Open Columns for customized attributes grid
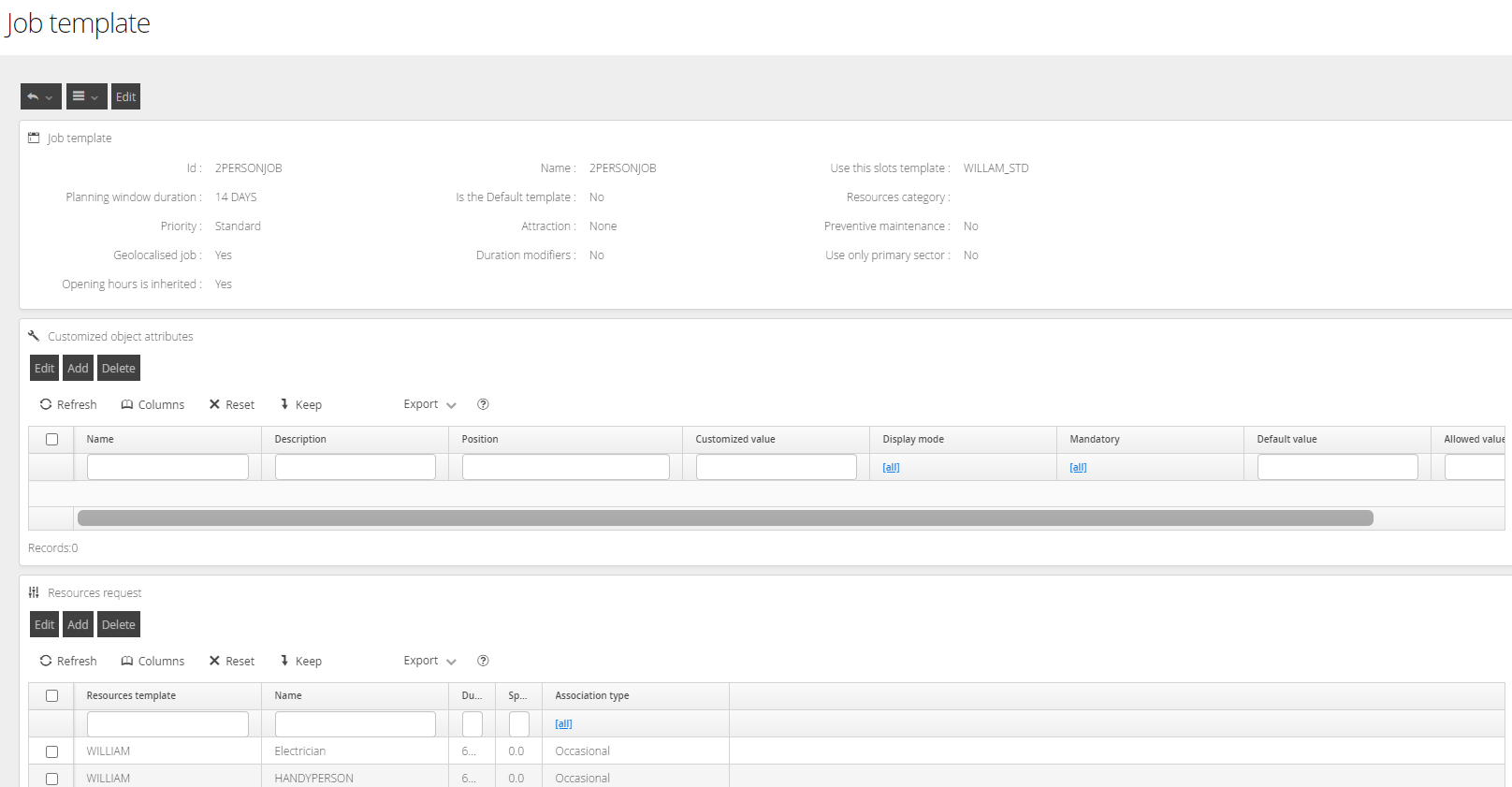Viewport: 1512px width, 787px height. coord(153,404)
